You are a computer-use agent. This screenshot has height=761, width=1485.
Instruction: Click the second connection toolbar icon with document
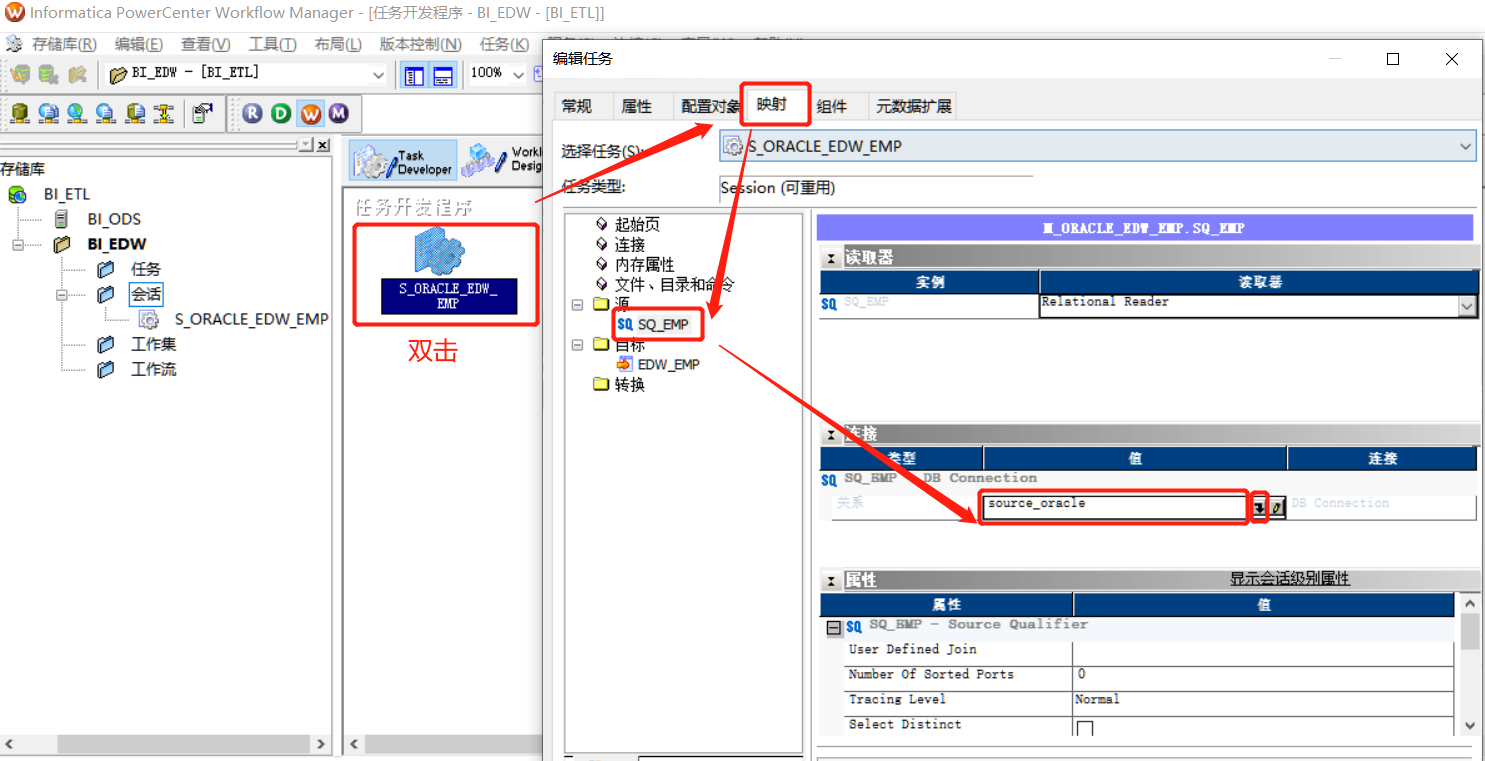[x=48, y=113]
